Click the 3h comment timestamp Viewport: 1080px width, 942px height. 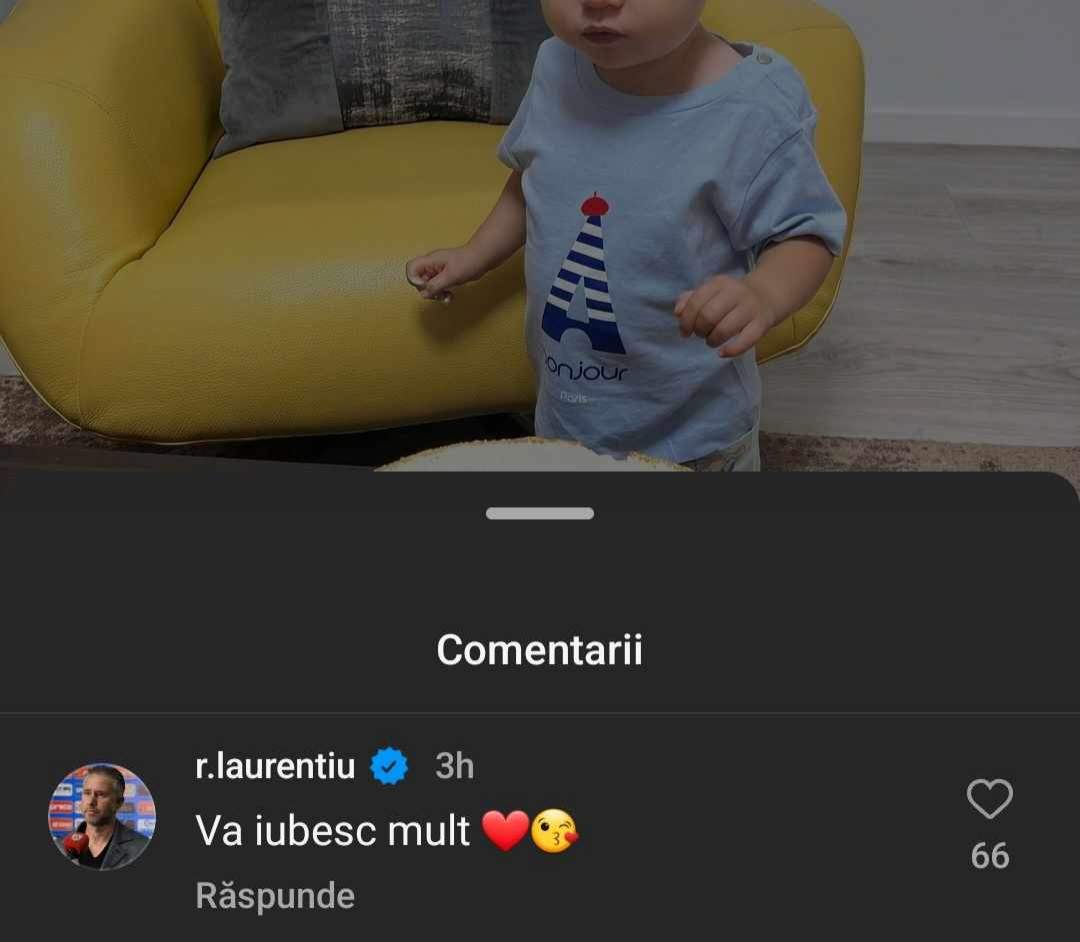click(455, 766)
